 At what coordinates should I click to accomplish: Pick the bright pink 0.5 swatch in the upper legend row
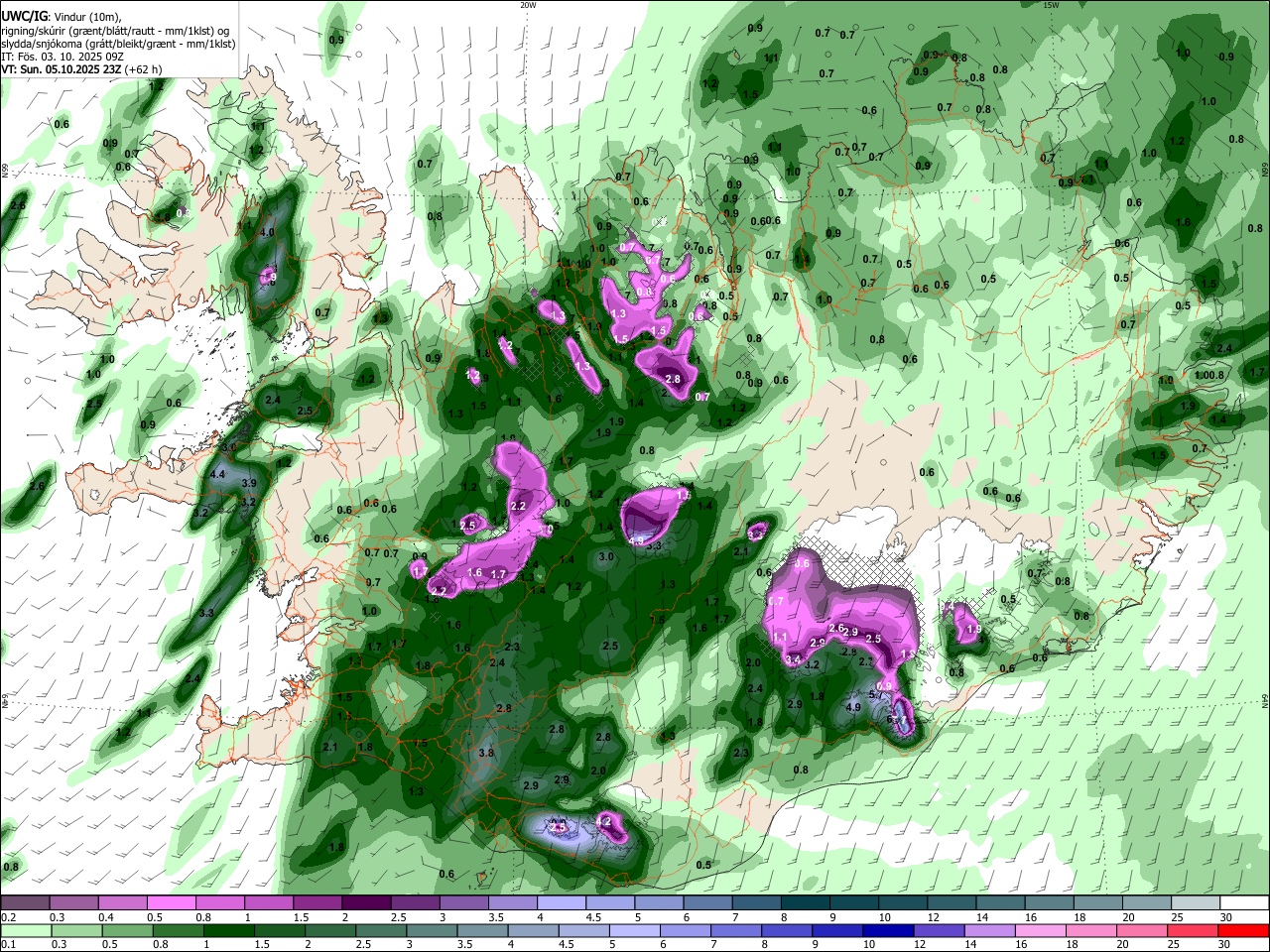click(x=171, y=902)
